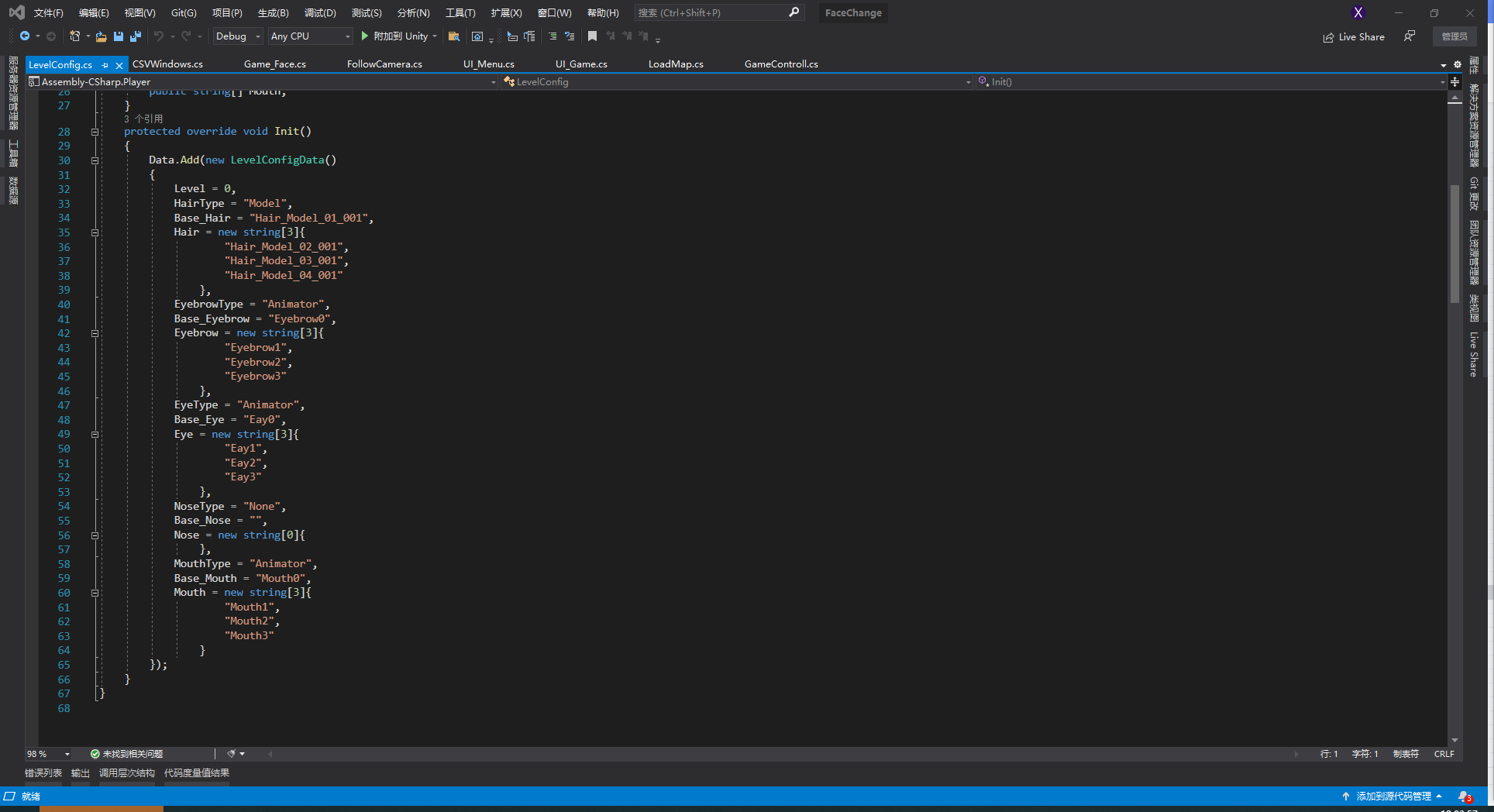This screenshot has height=812, width=1494.
Task: Collapse the Nose array at line 56
Action: pyautogui.click(x=95, y=535)
